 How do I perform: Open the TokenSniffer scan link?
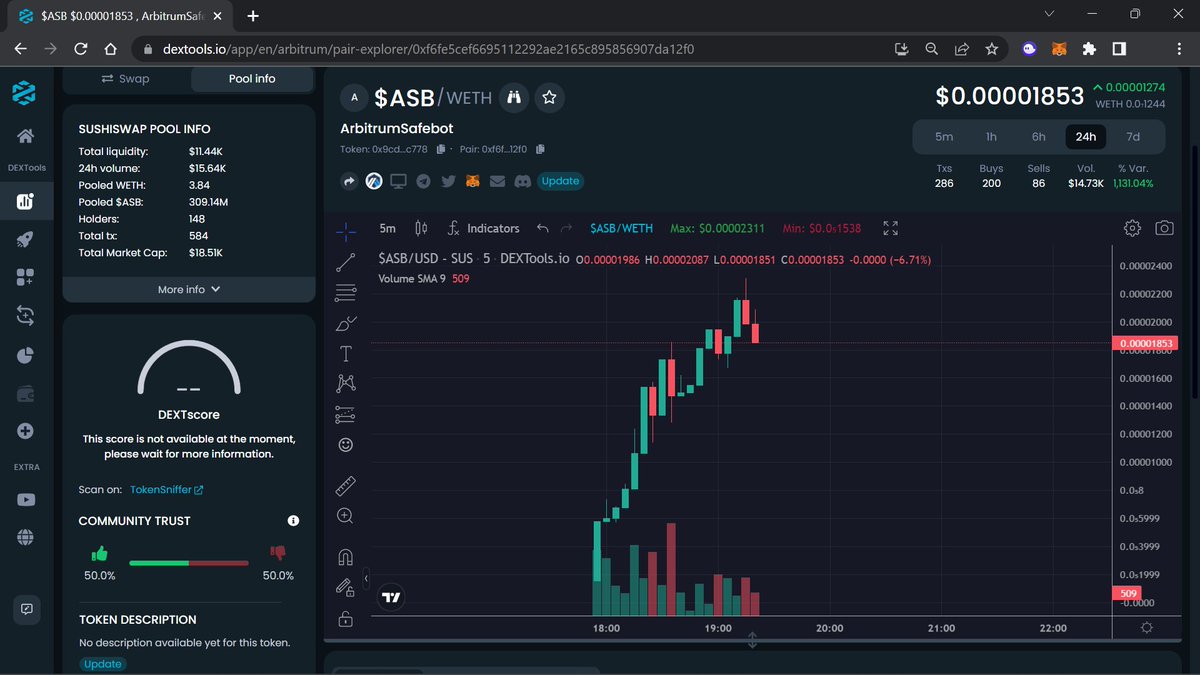(x=167, y=490)
